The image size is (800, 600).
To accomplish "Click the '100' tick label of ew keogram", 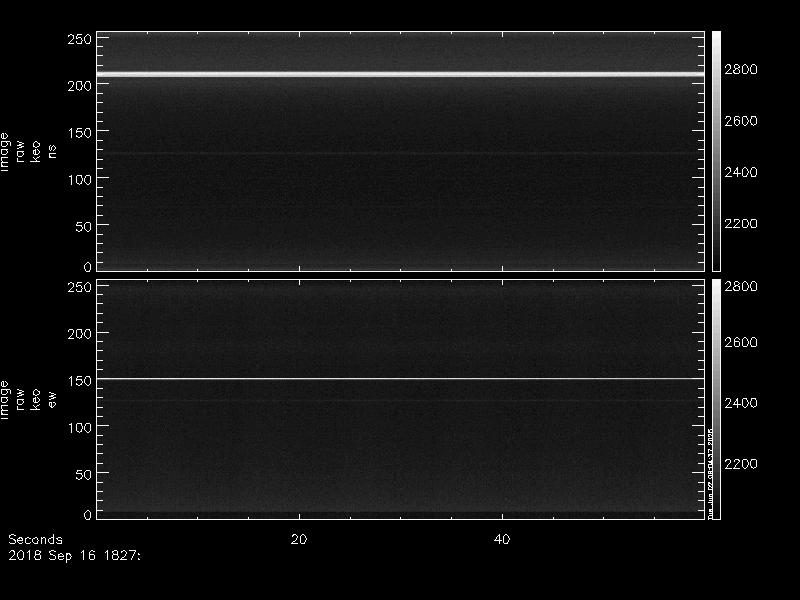I will 80,428.
